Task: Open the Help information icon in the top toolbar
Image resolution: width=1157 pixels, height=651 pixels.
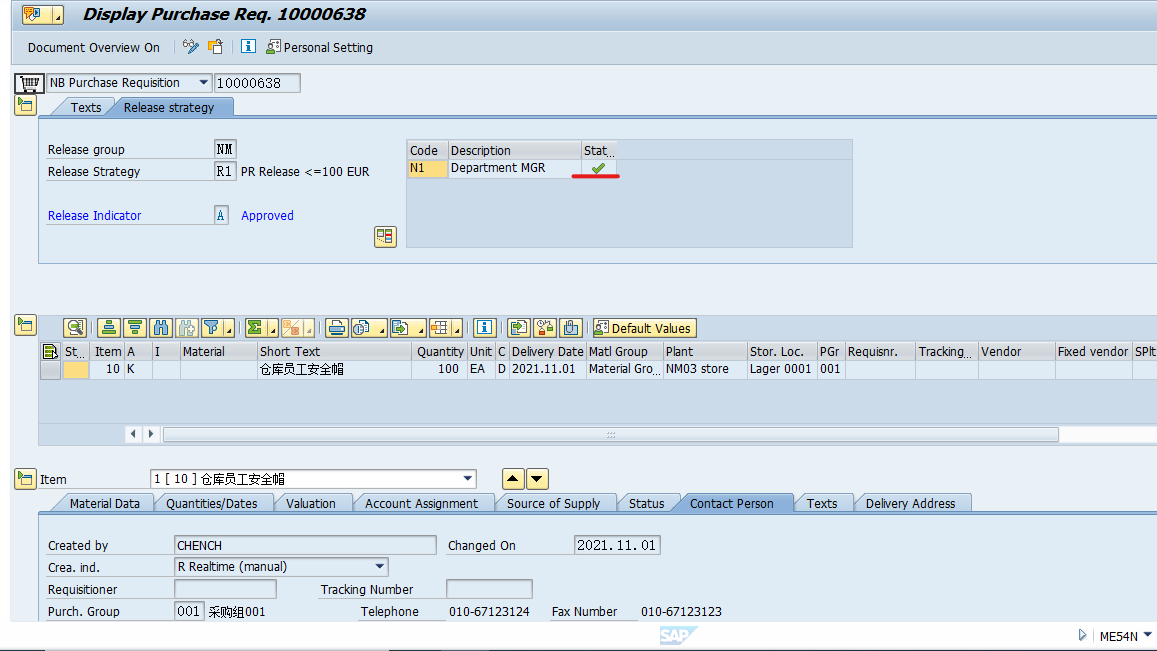Action: click(249, 46)
